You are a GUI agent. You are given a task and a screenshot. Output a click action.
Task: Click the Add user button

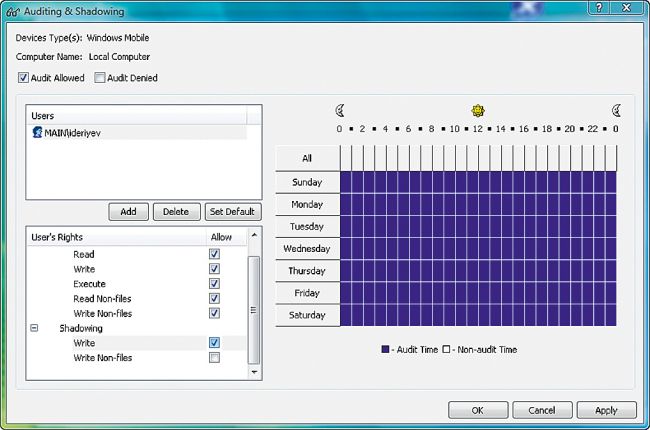[128, 212]
